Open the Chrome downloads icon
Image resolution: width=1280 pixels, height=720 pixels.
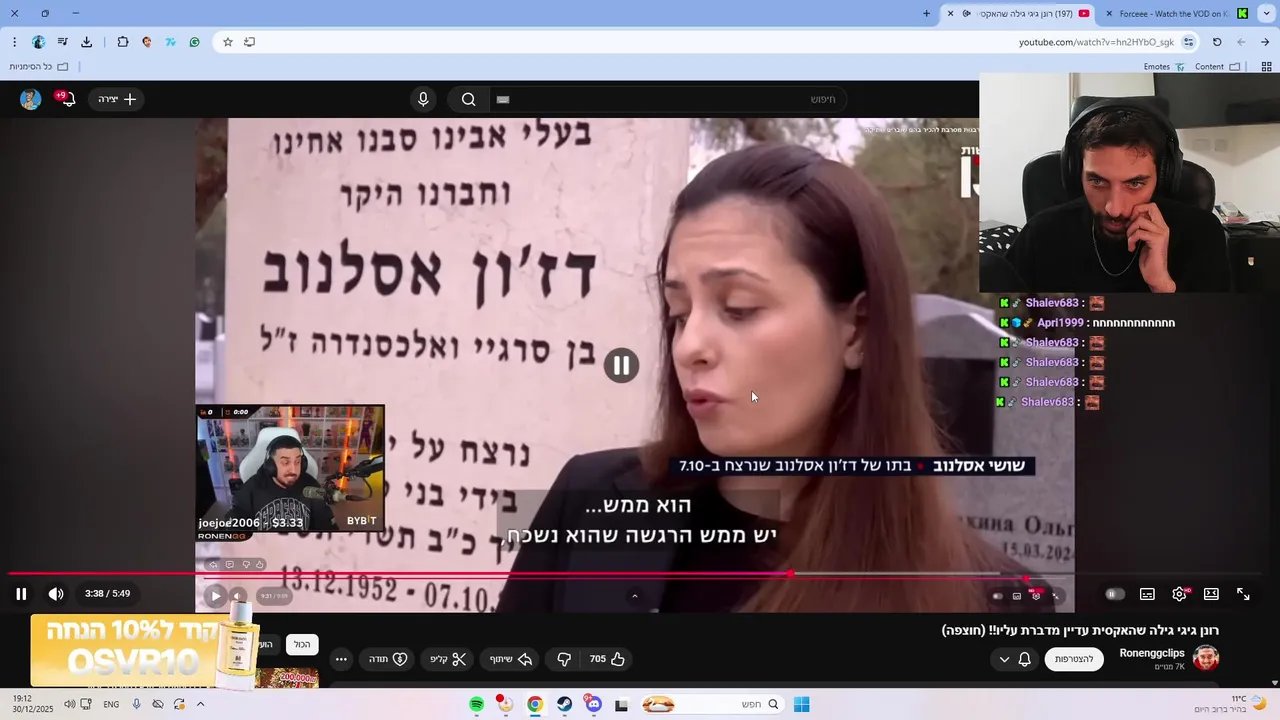coord(86,42)
